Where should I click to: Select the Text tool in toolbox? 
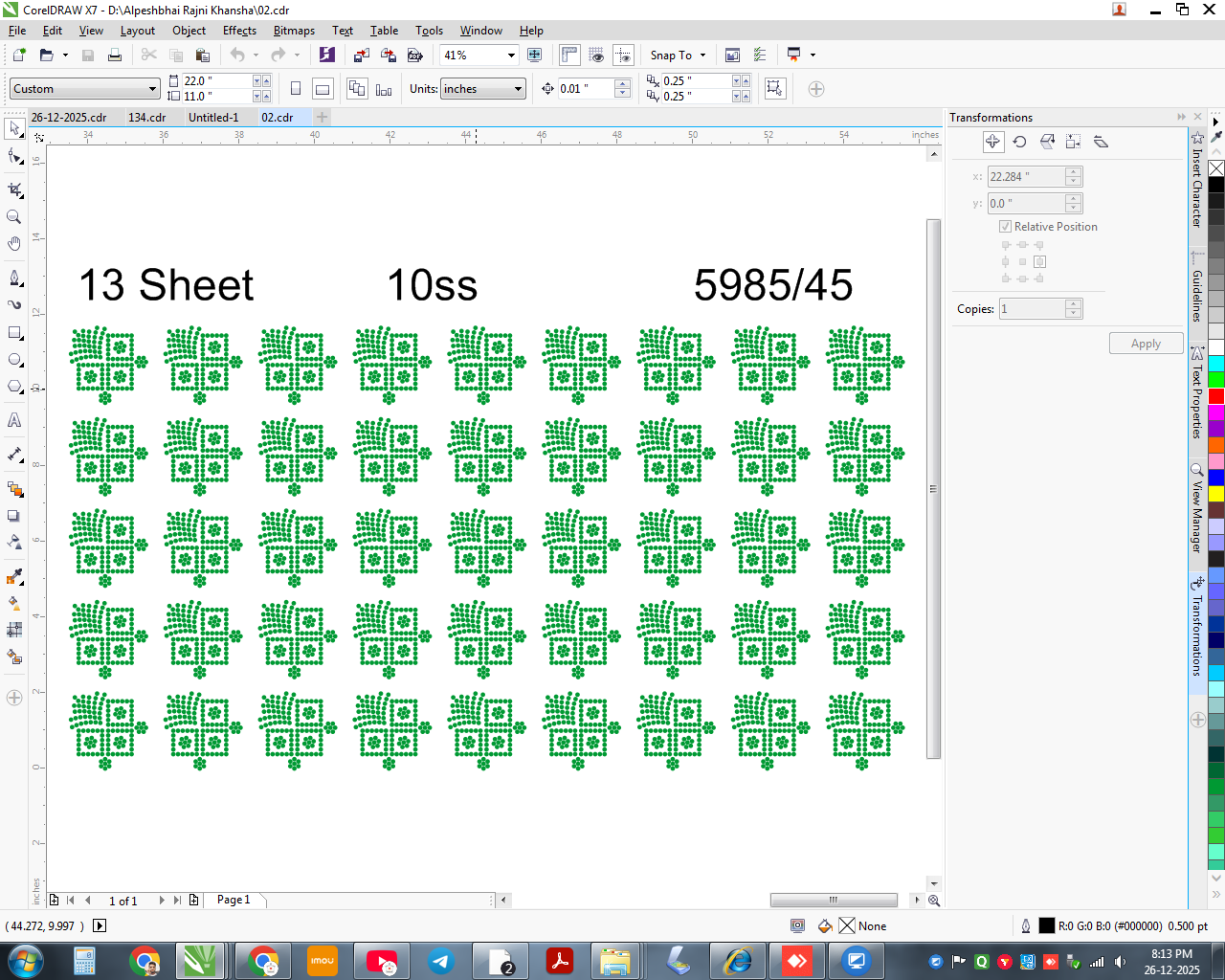click(x=14, y=420)
